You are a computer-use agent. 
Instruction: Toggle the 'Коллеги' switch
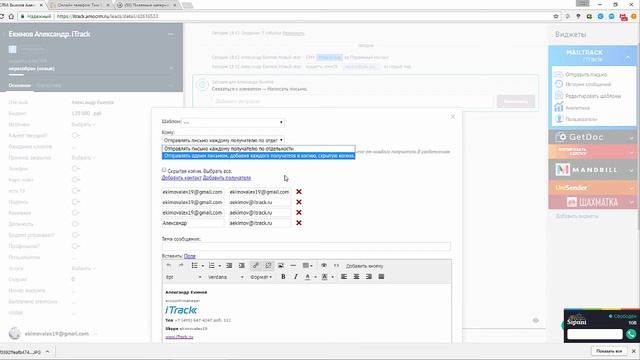click(x=76, y=213)
